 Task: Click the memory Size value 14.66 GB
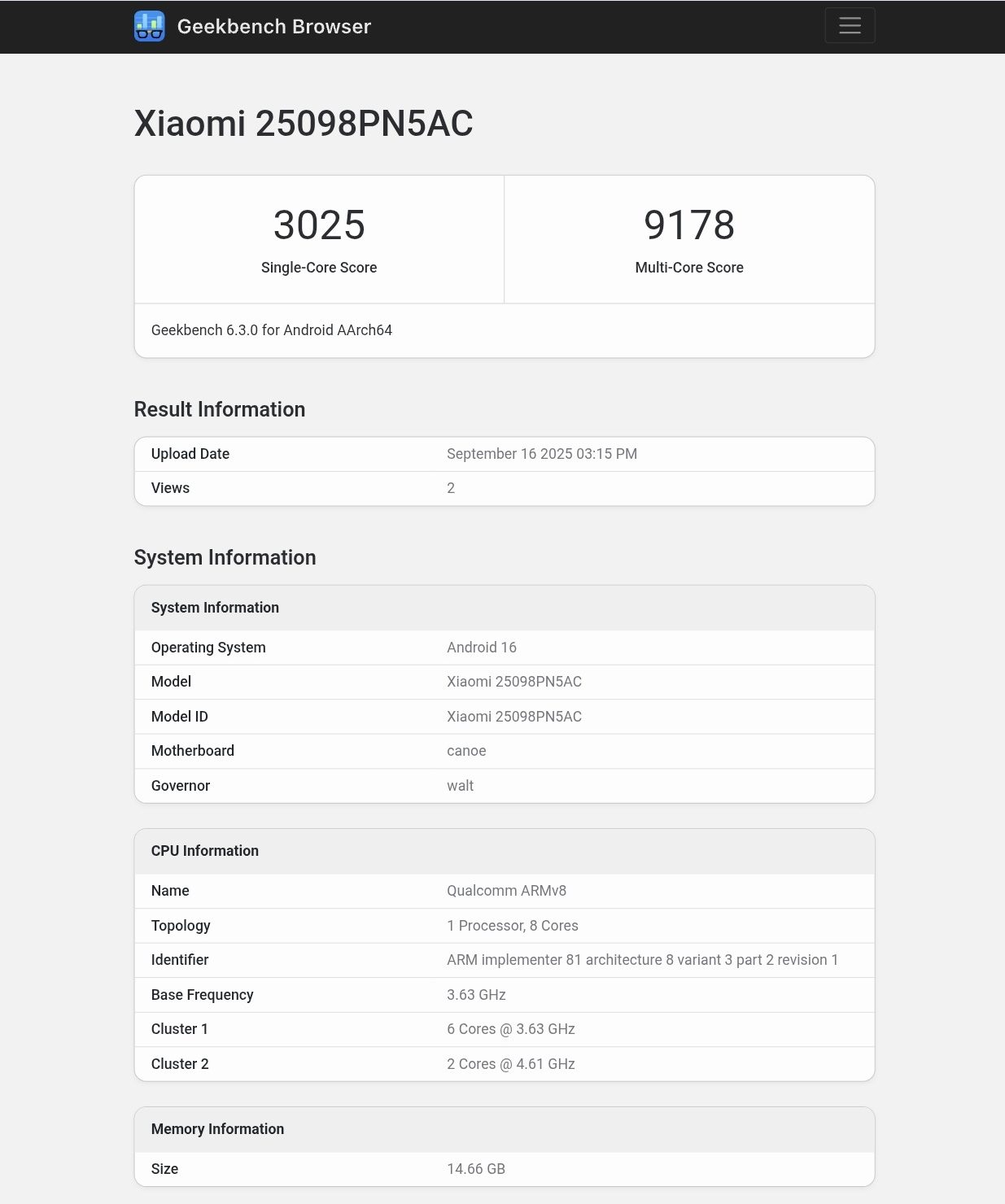(x=475, y=1169)
